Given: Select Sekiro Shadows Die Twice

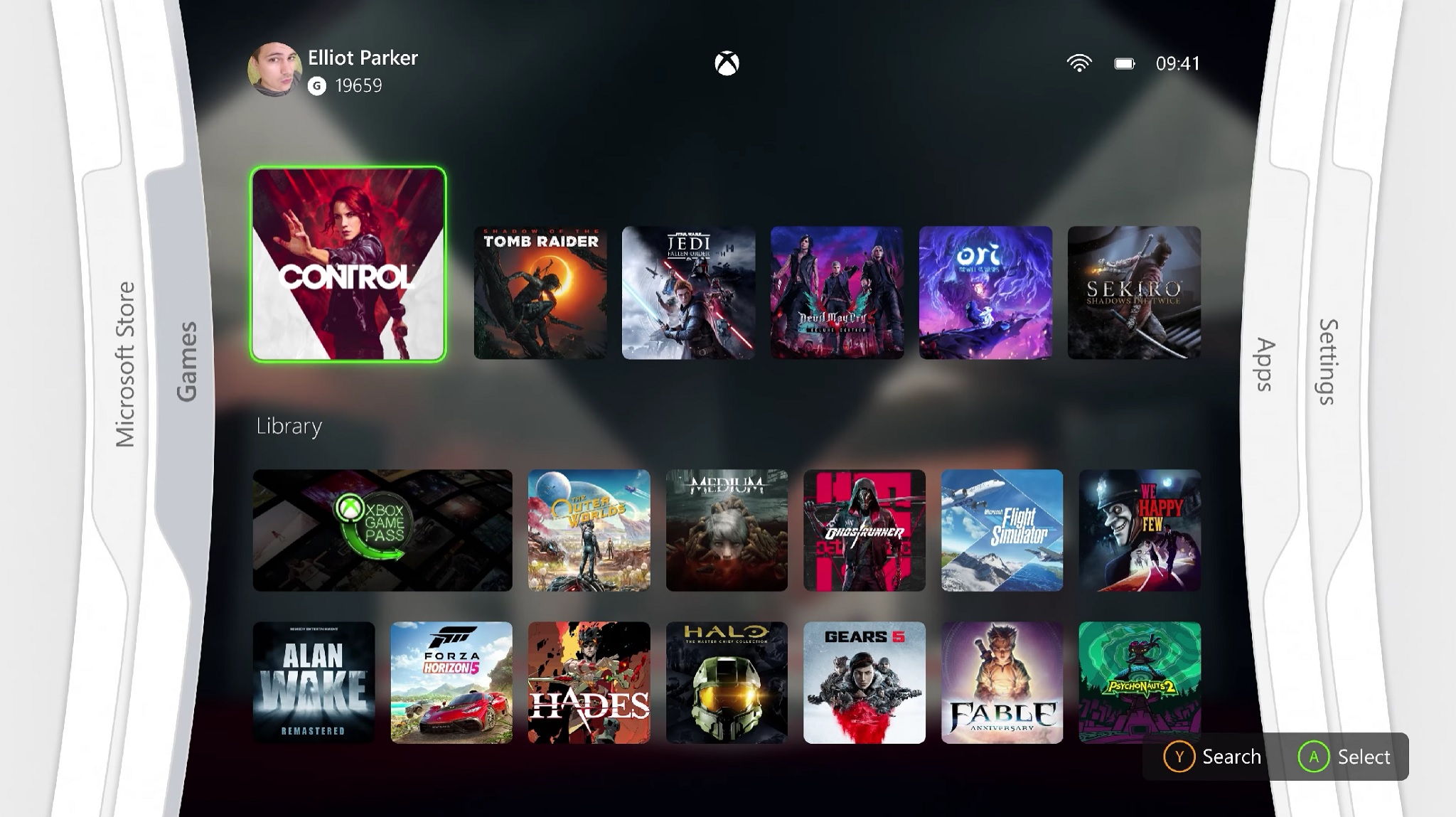Looking at the screenshot, I should pos(1134,292).
